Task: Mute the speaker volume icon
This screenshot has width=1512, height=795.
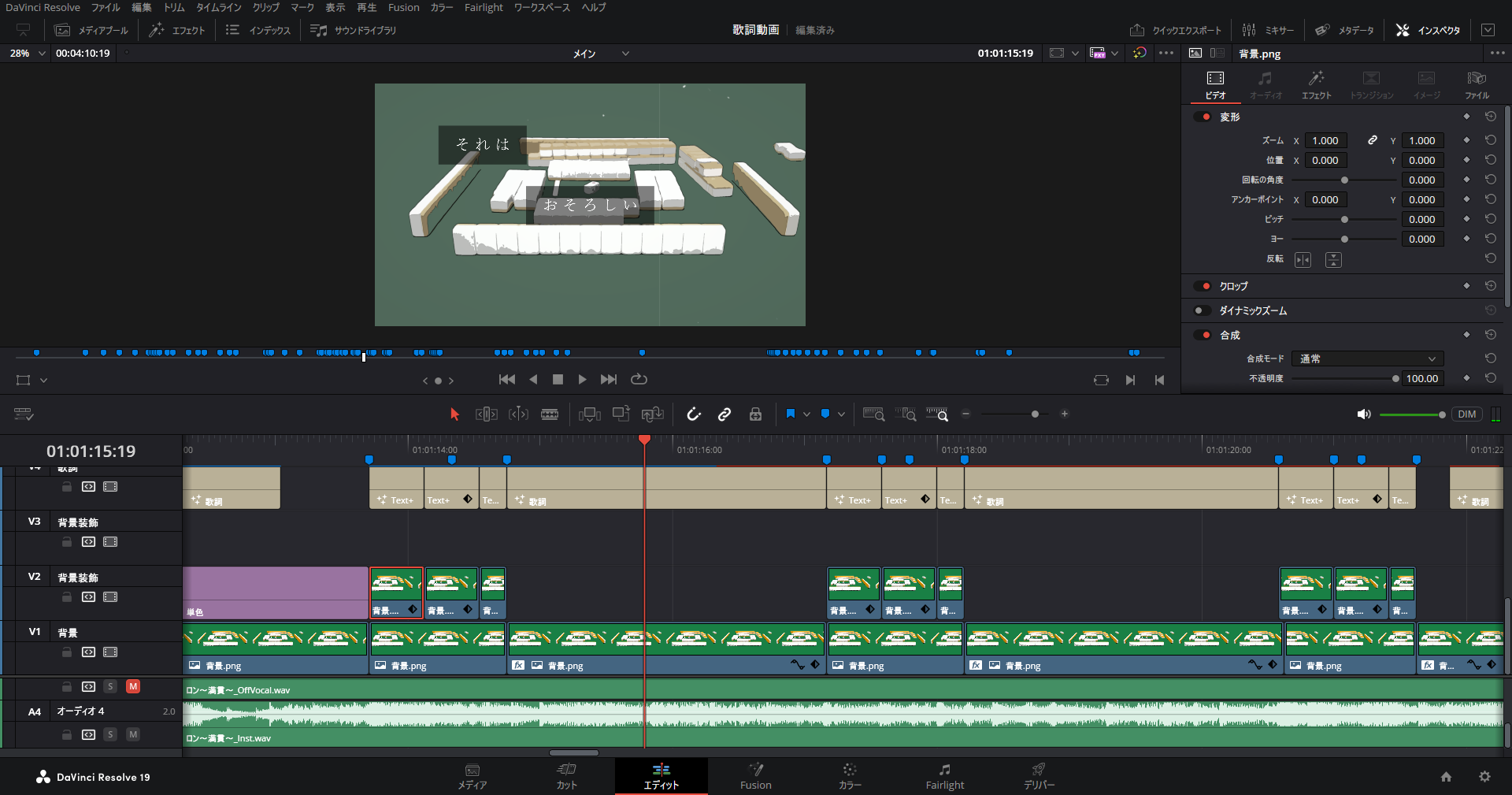Action: (x=1363, y=414)
